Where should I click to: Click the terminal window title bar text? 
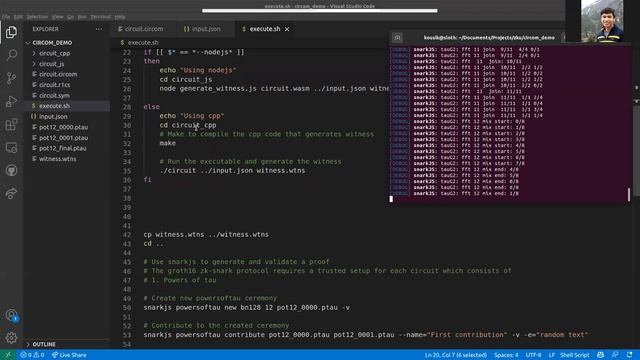pyautogui.click(x=489, y=38)
